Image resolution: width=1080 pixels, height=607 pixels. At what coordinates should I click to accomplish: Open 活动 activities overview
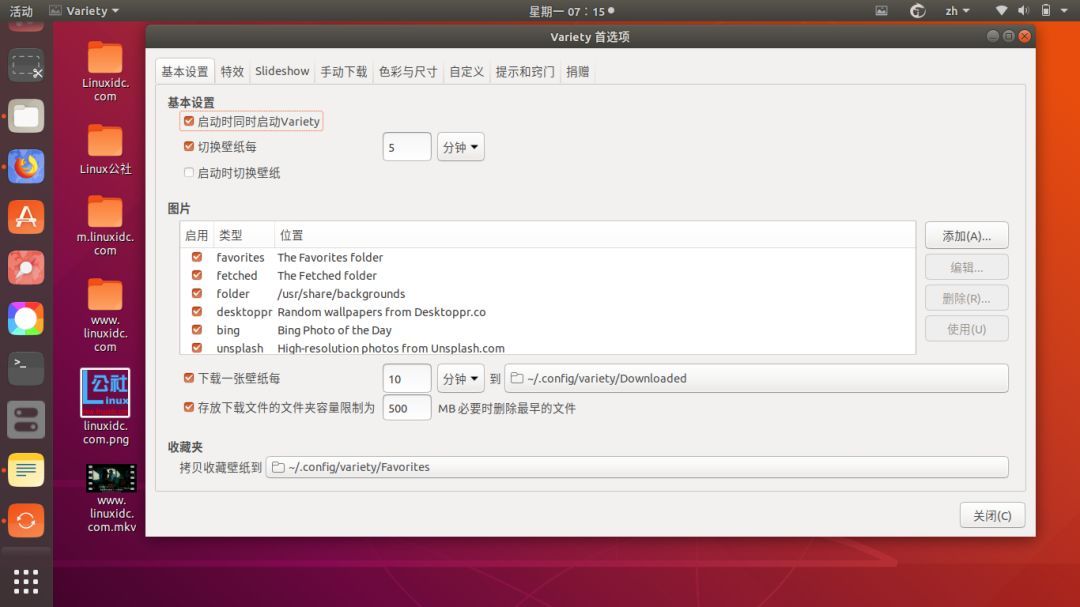point(21,11)
